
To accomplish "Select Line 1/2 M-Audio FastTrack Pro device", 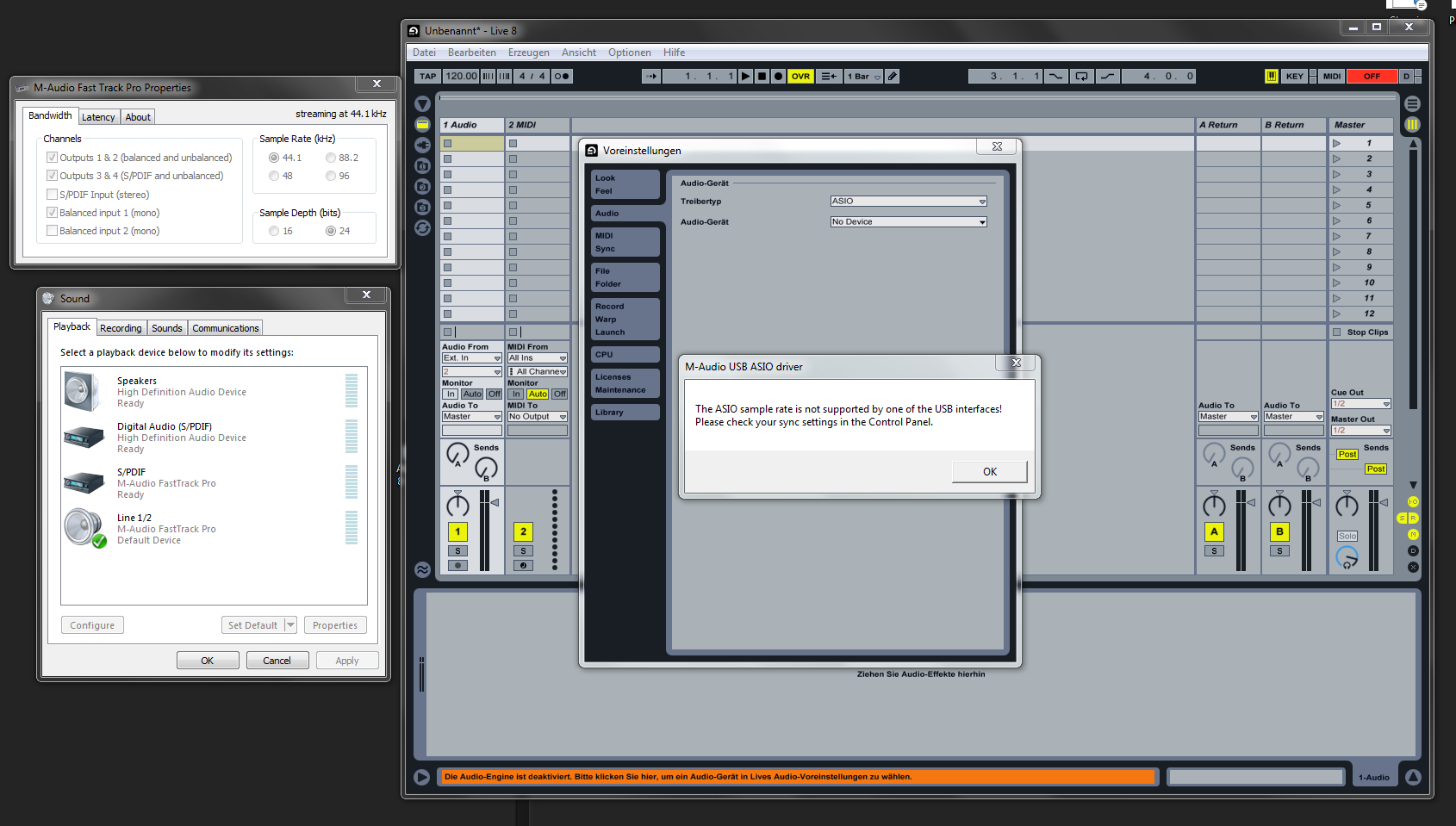I will 214,529.
